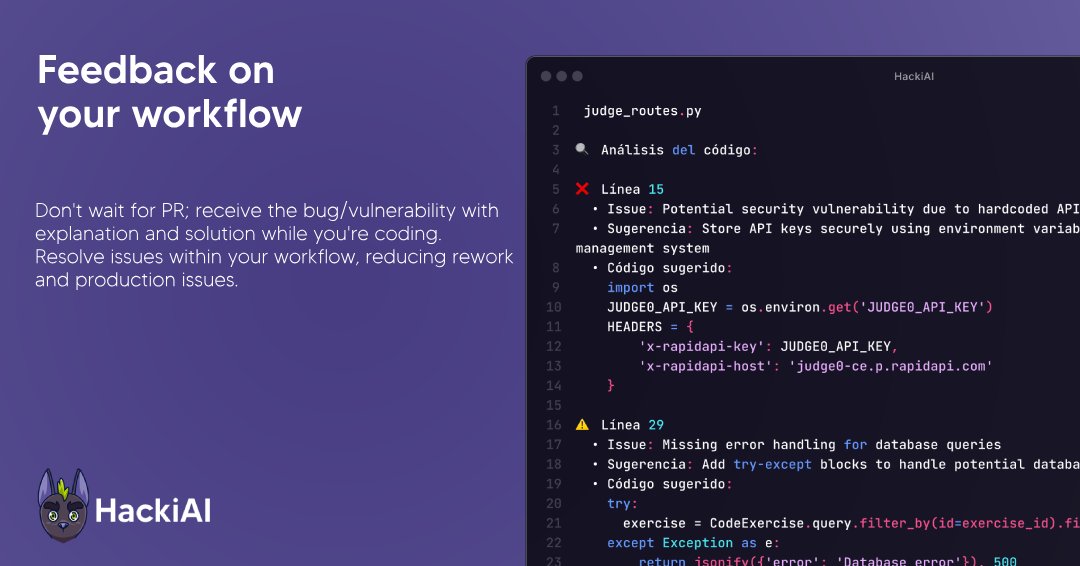Click the 'x-rapidapi-key' code line
Viewport: 1080px width, 566px height.
pyautogui.click(x=769, y=346)
